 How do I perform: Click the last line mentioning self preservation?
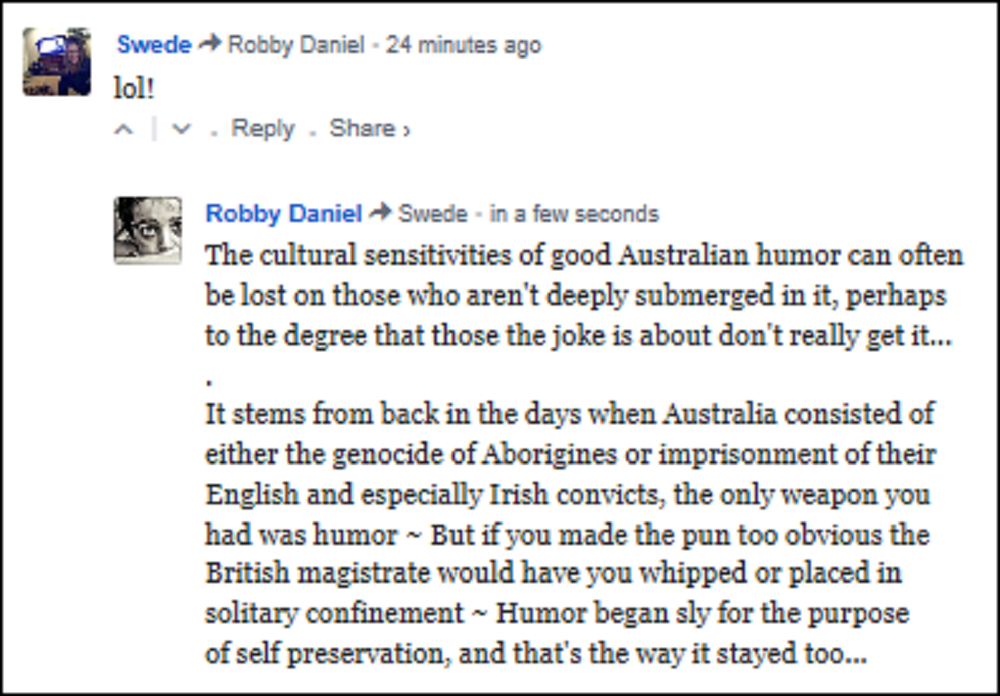535,655
